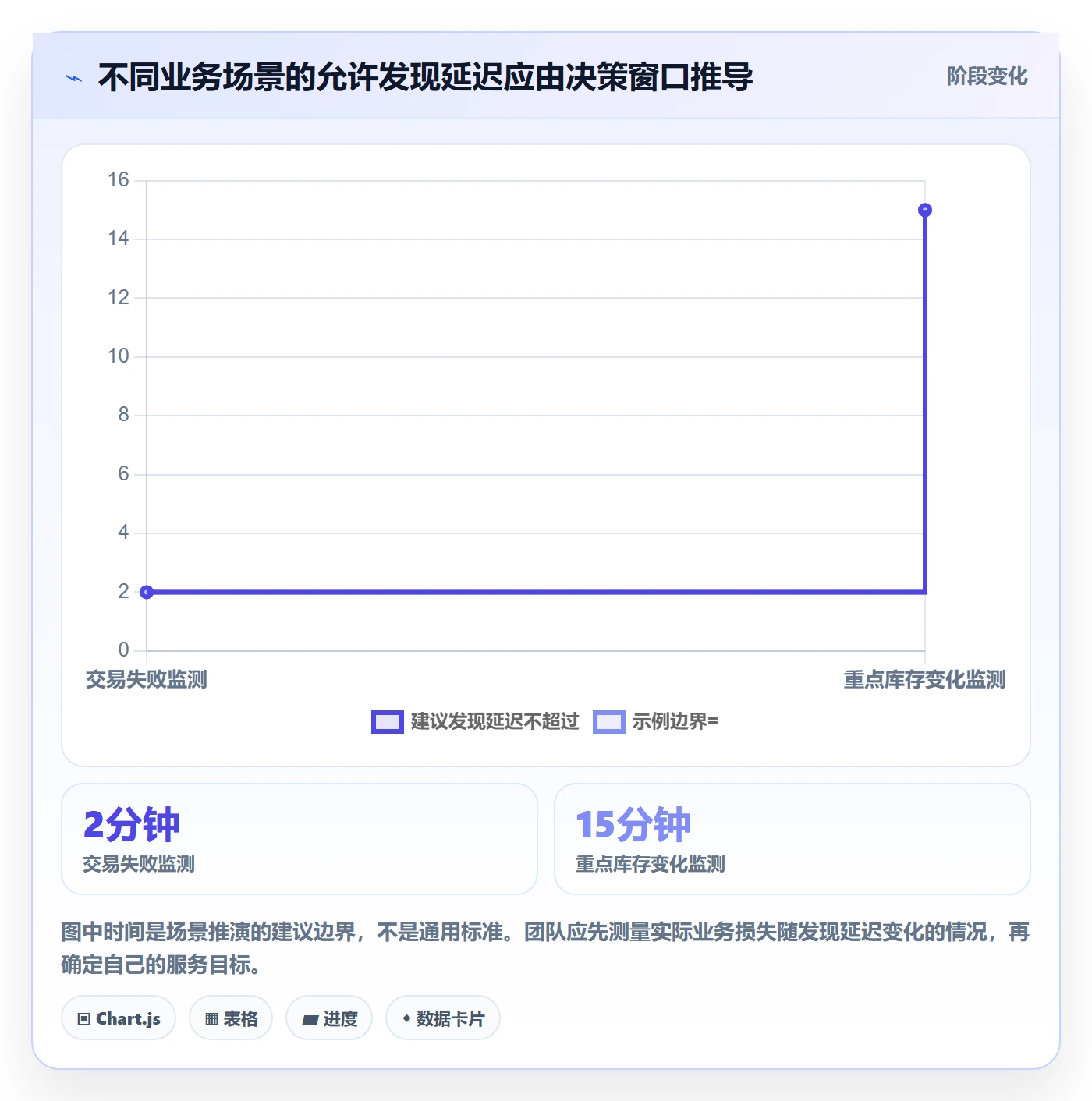This screenshot has width=1092, height=1101.
Task: Click the note paragraph starting 图中时间是场景推演
Action: 546,948
